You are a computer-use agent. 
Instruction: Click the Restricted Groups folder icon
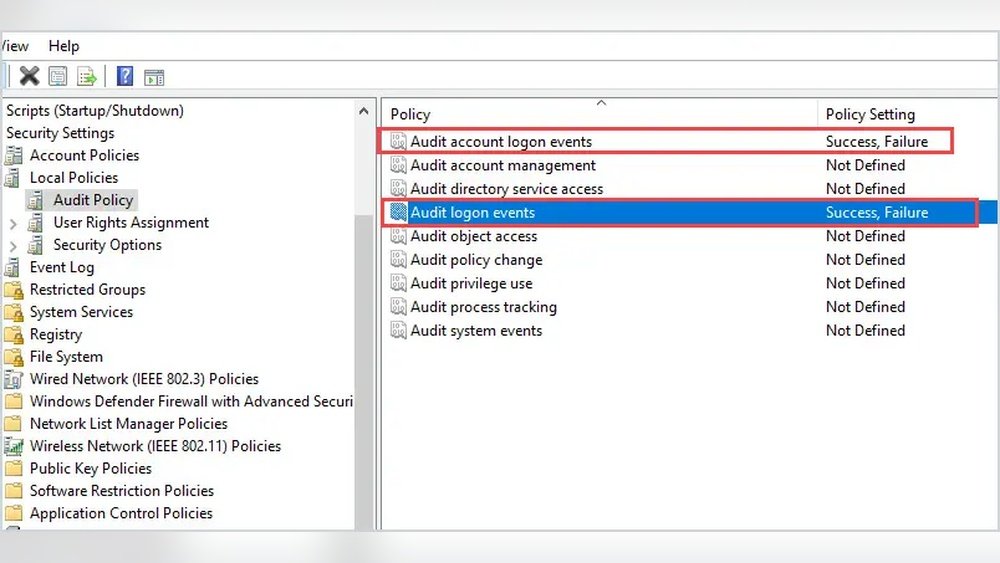[x=14, y=290]
